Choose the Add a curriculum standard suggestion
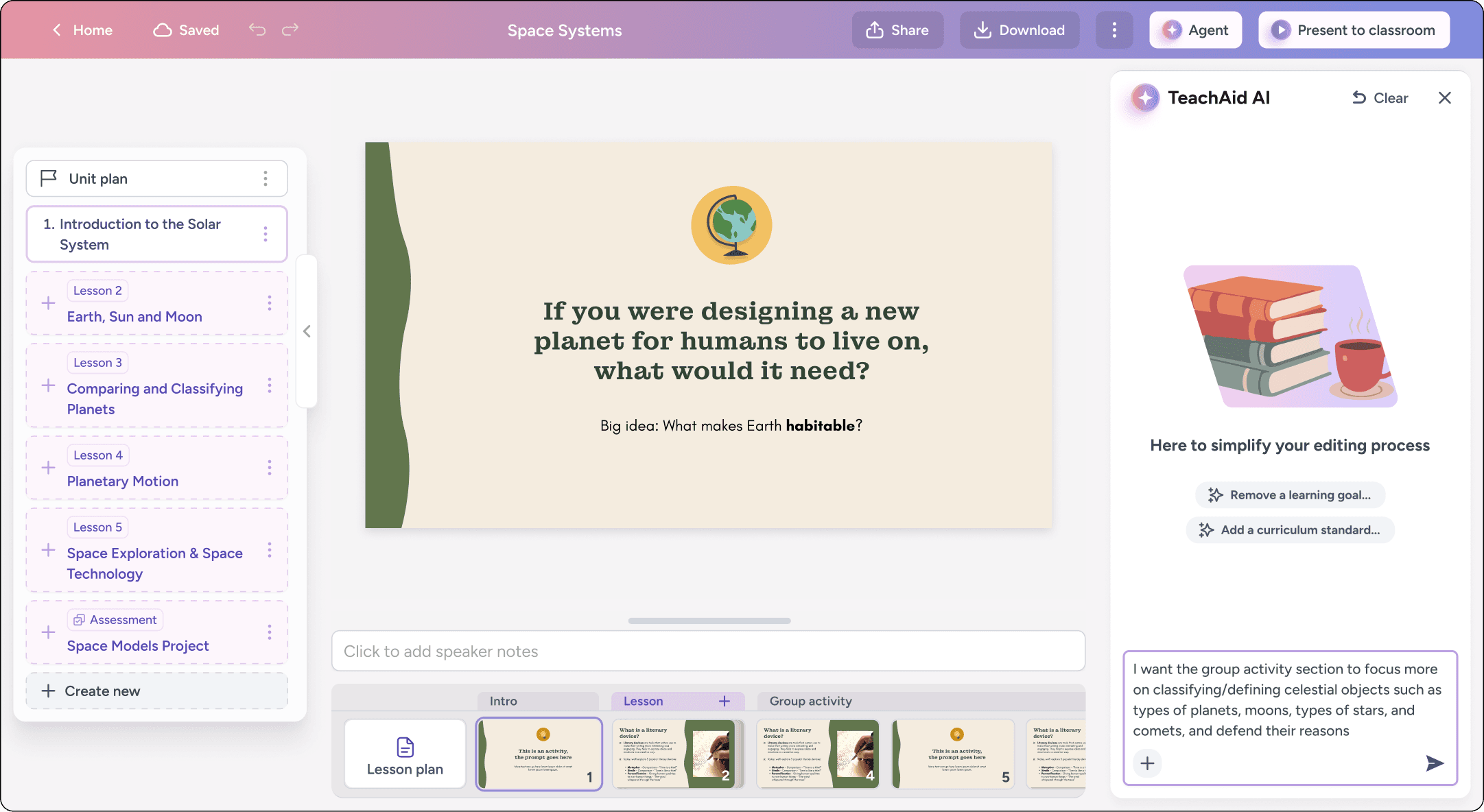 [1290, 530]
